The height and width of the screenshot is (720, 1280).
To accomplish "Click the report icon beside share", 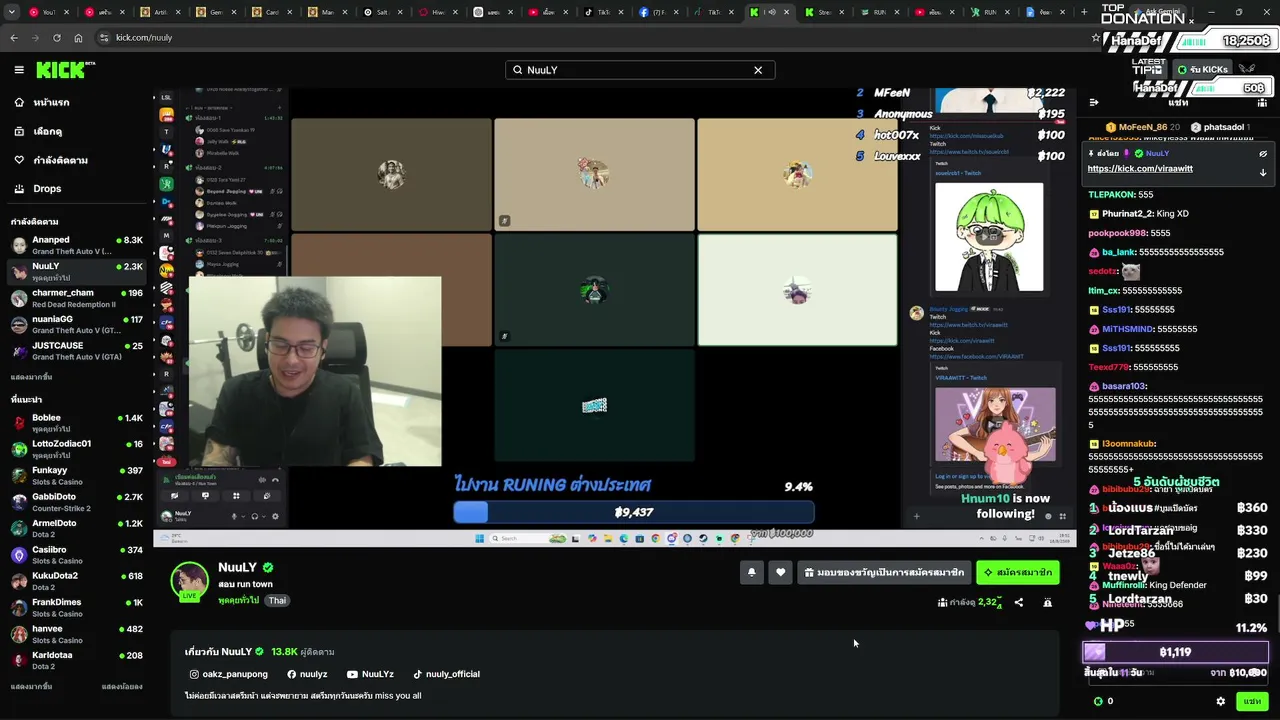I will [1047, 602].
